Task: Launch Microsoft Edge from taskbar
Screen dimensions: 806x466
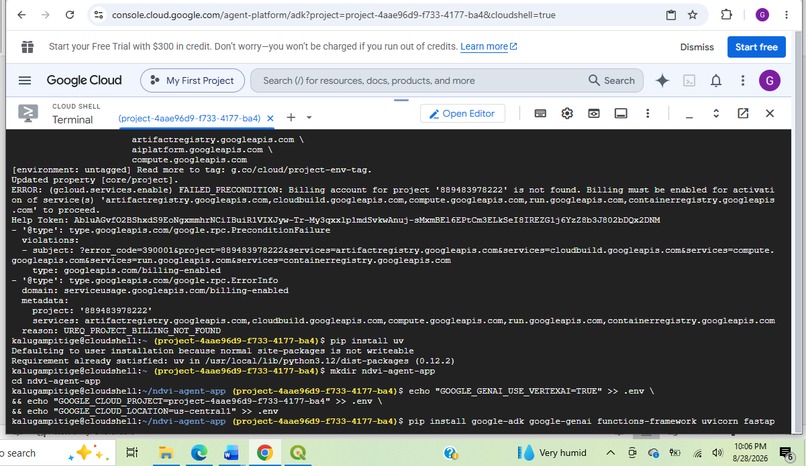Action: pyautogui.click(x=199, y=453)
